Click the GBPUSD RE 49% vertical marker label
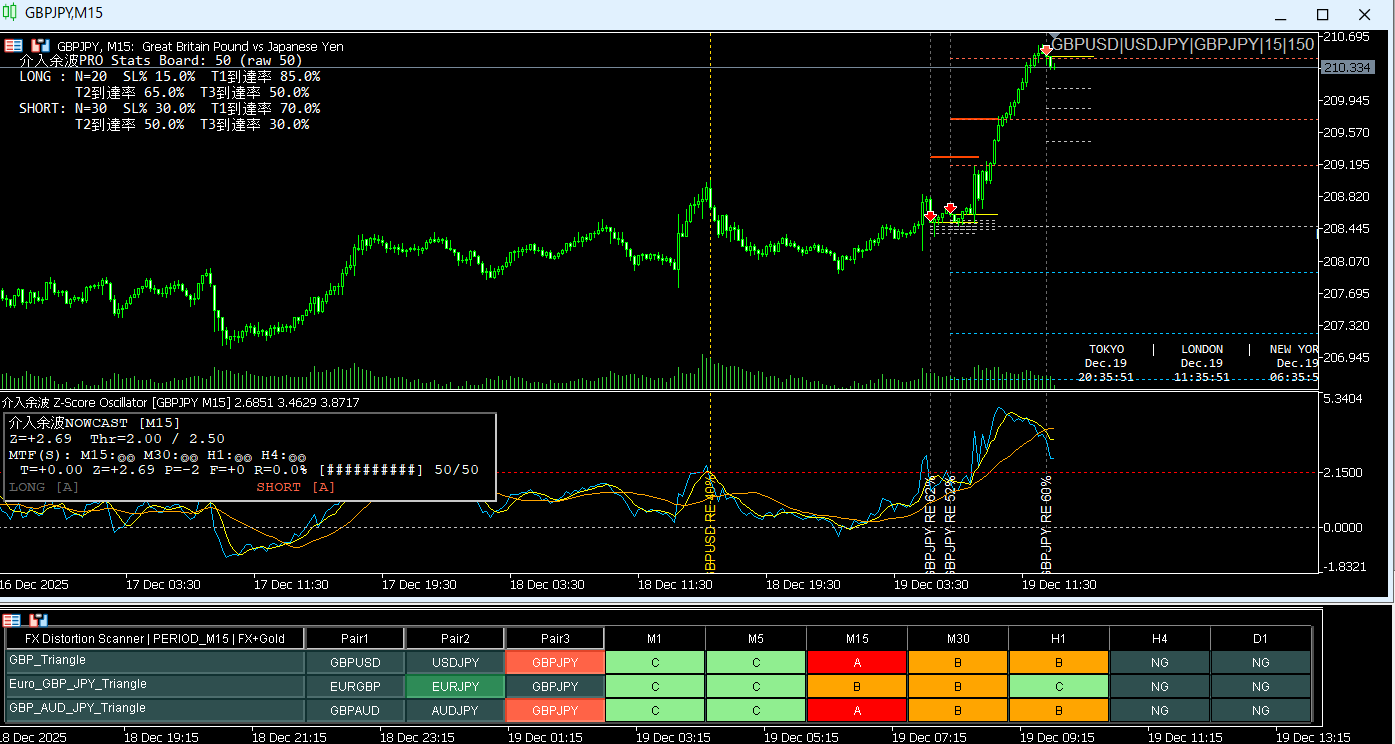 710,525
